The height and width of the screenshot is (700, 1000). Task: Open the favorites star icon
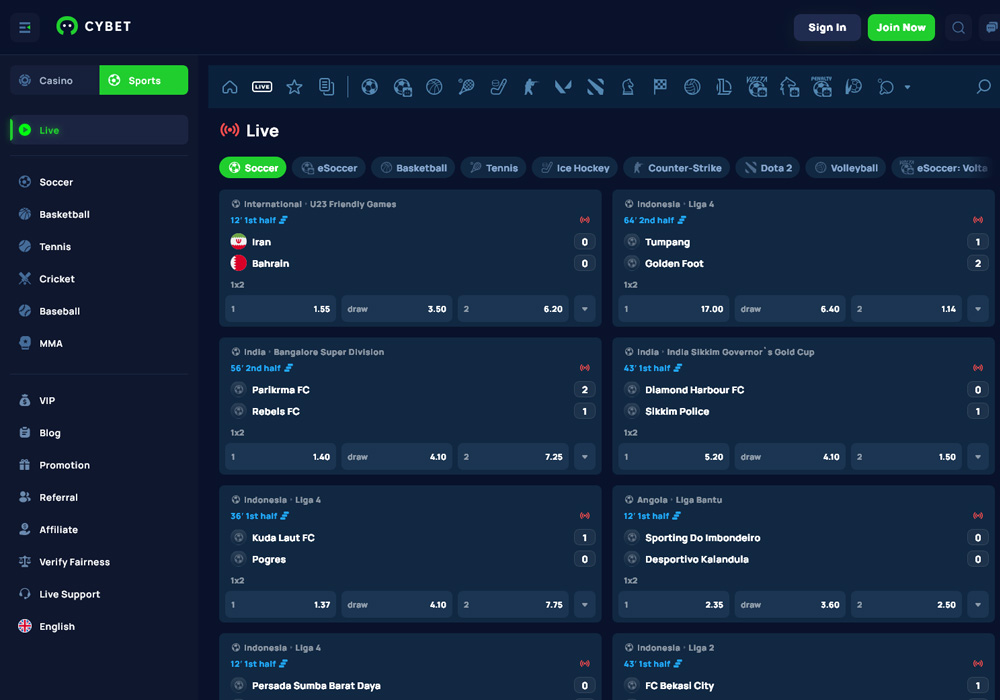(293, 87)
